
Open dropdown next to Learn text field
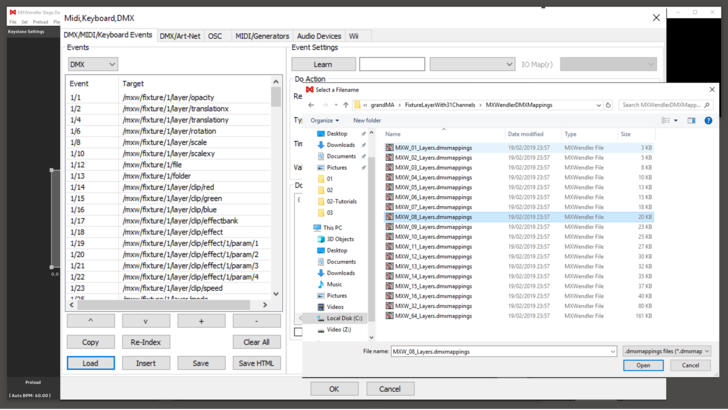coord(473,64)
